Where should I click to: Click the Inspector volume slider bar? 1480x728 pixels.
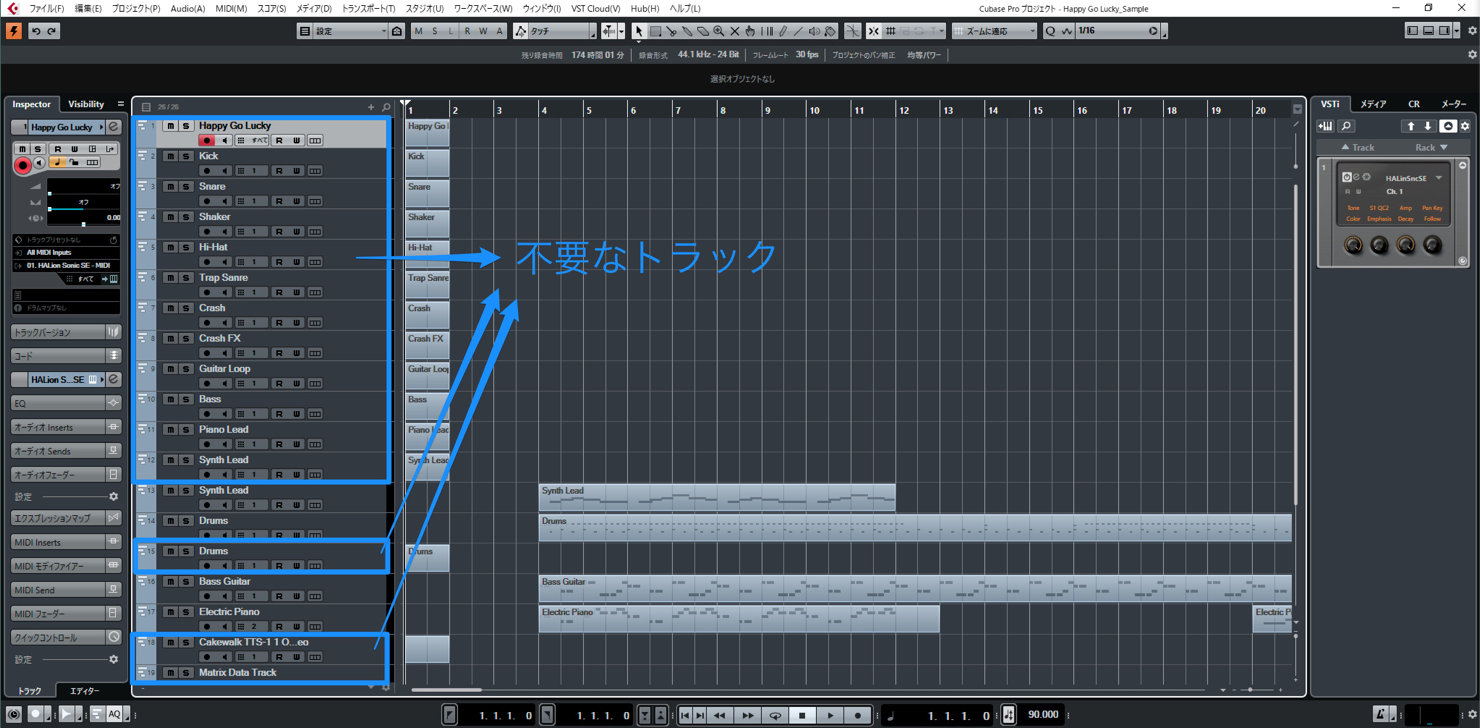(84, 194)
